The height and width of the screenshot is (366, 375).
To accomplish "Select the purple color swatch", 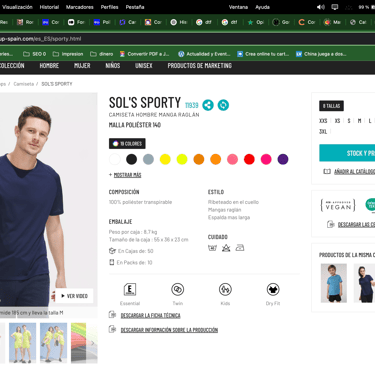I will 283,159.
